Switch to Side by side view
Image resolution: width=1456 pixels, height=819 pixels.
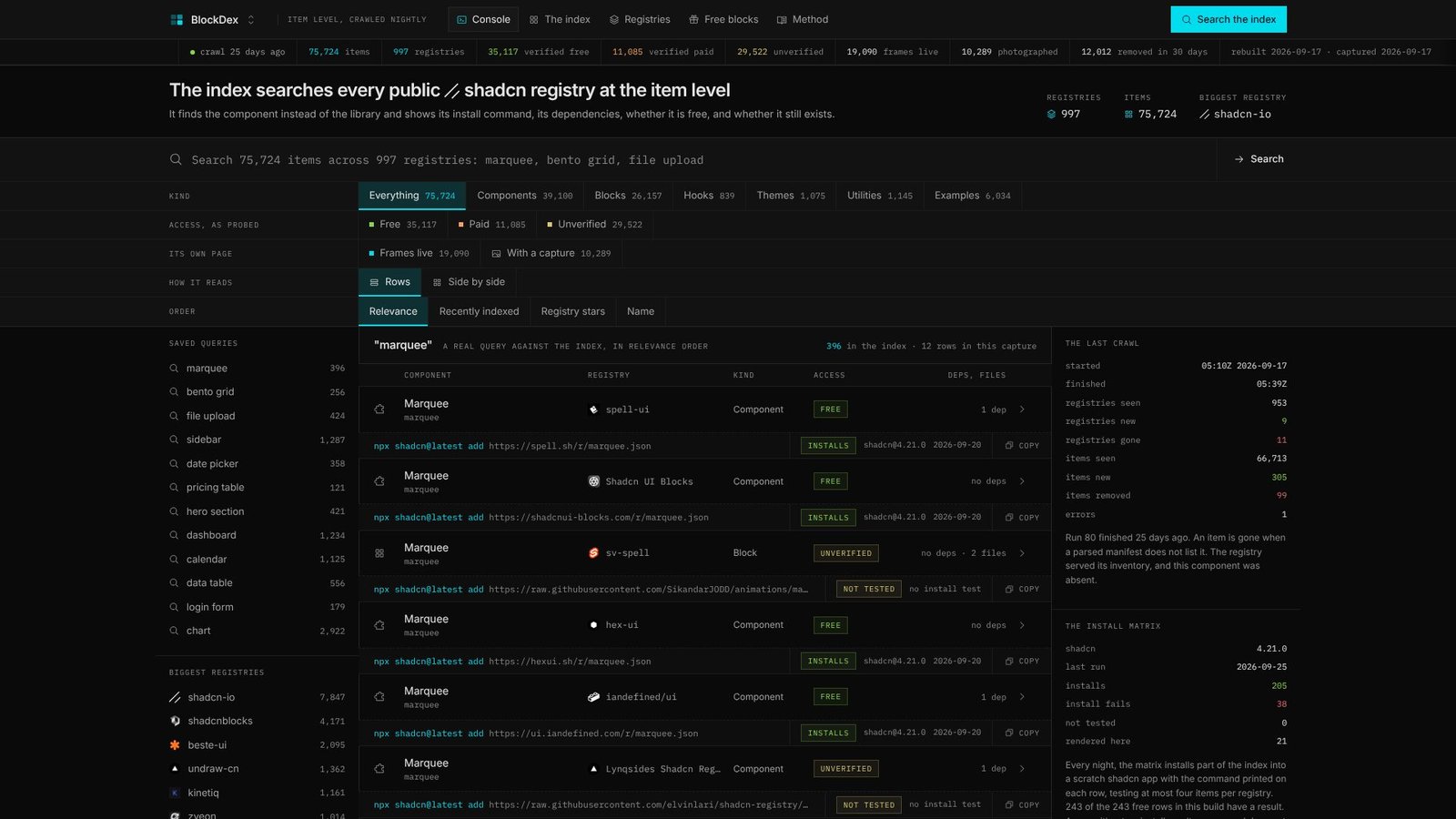pos(469,282)
